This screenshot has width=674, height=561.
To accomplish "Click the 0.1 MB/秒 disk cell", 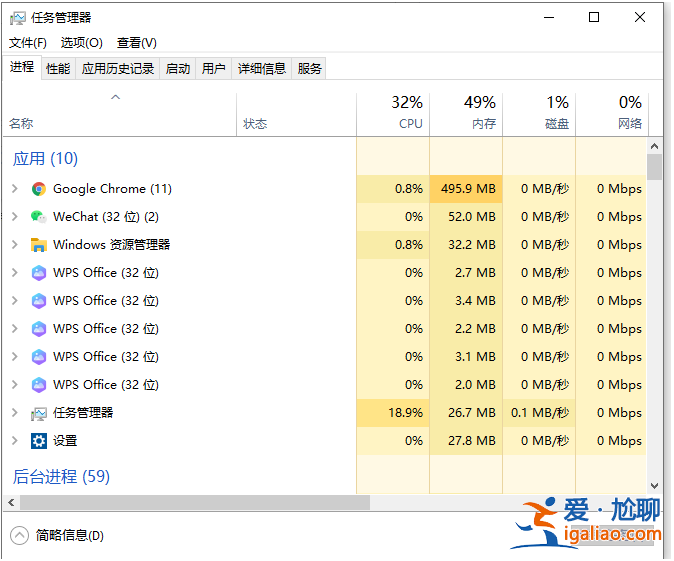I will [x=539, y=413].
